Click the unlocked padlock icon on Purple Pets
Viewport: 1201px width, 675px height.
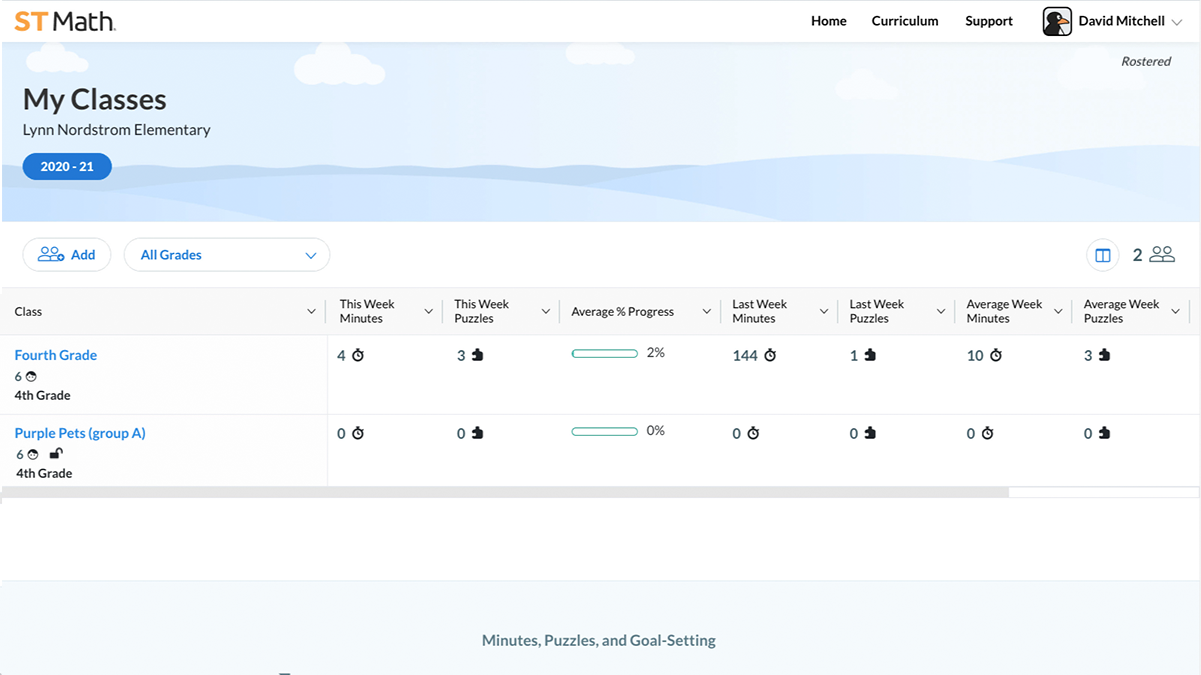point(56,453)
